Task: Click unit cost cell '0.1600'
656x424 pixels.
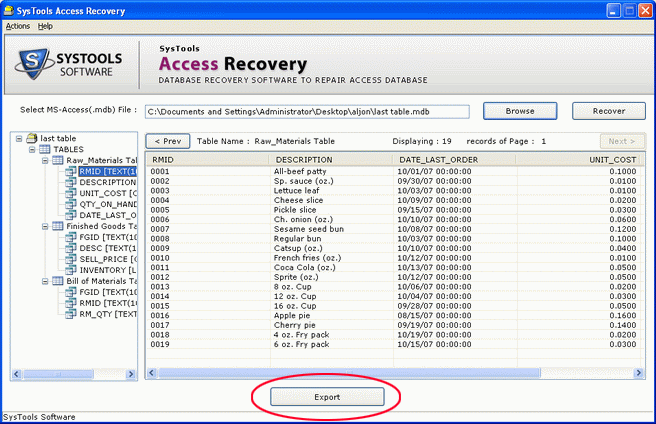Action: pos(623,316)
